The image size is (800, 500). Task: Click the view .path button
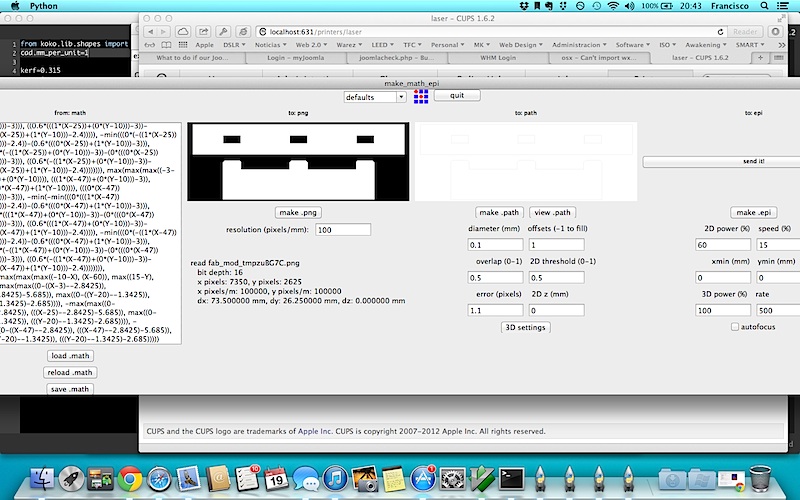point(553,212)
